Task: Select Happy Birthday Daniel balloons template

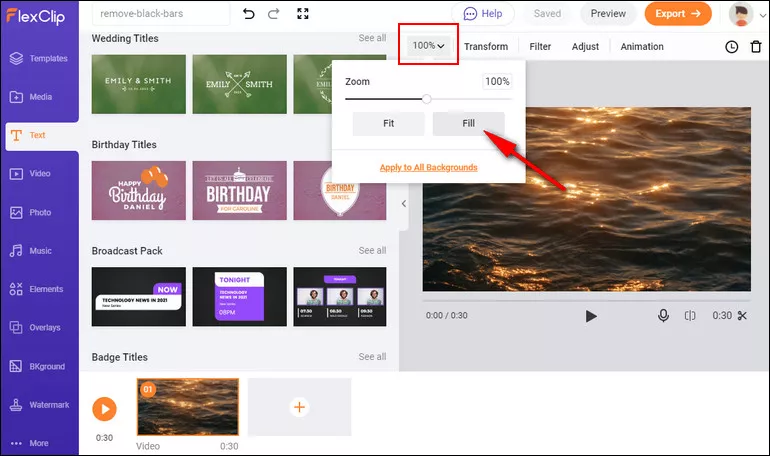Action: pos(138,190)
